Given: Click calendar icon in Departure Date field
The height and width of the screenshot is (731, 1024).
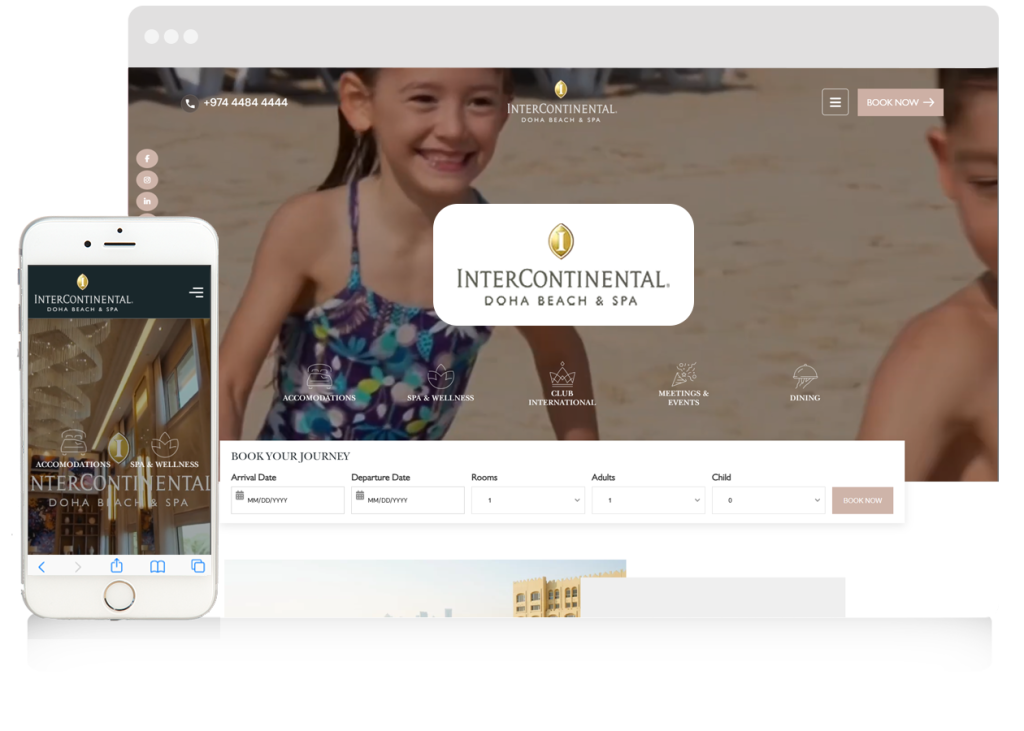Looking at the screenshot, I should 360,496.
